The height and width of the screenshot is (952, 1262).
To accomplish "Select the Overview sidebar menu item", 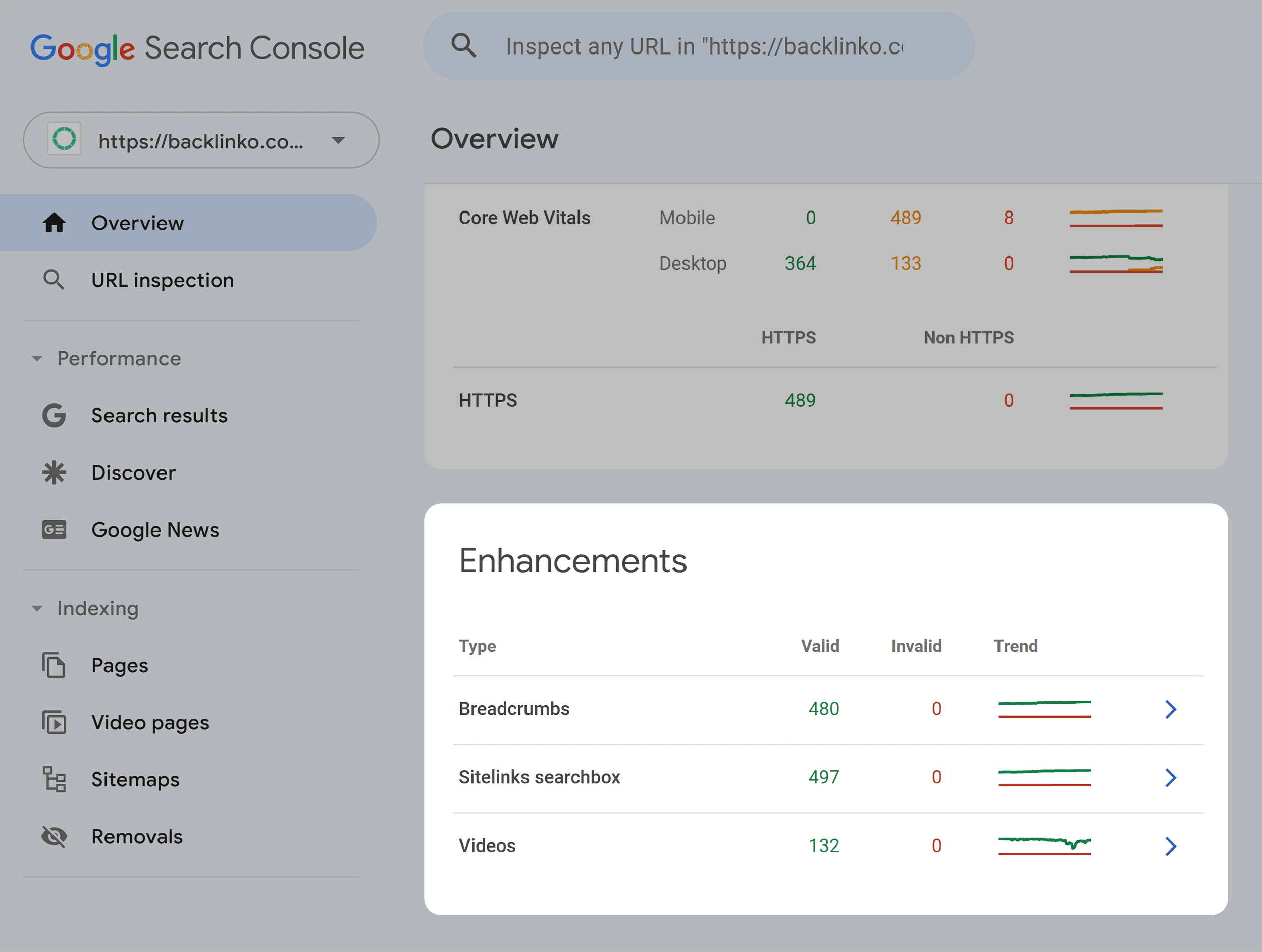I will (137, 223).
